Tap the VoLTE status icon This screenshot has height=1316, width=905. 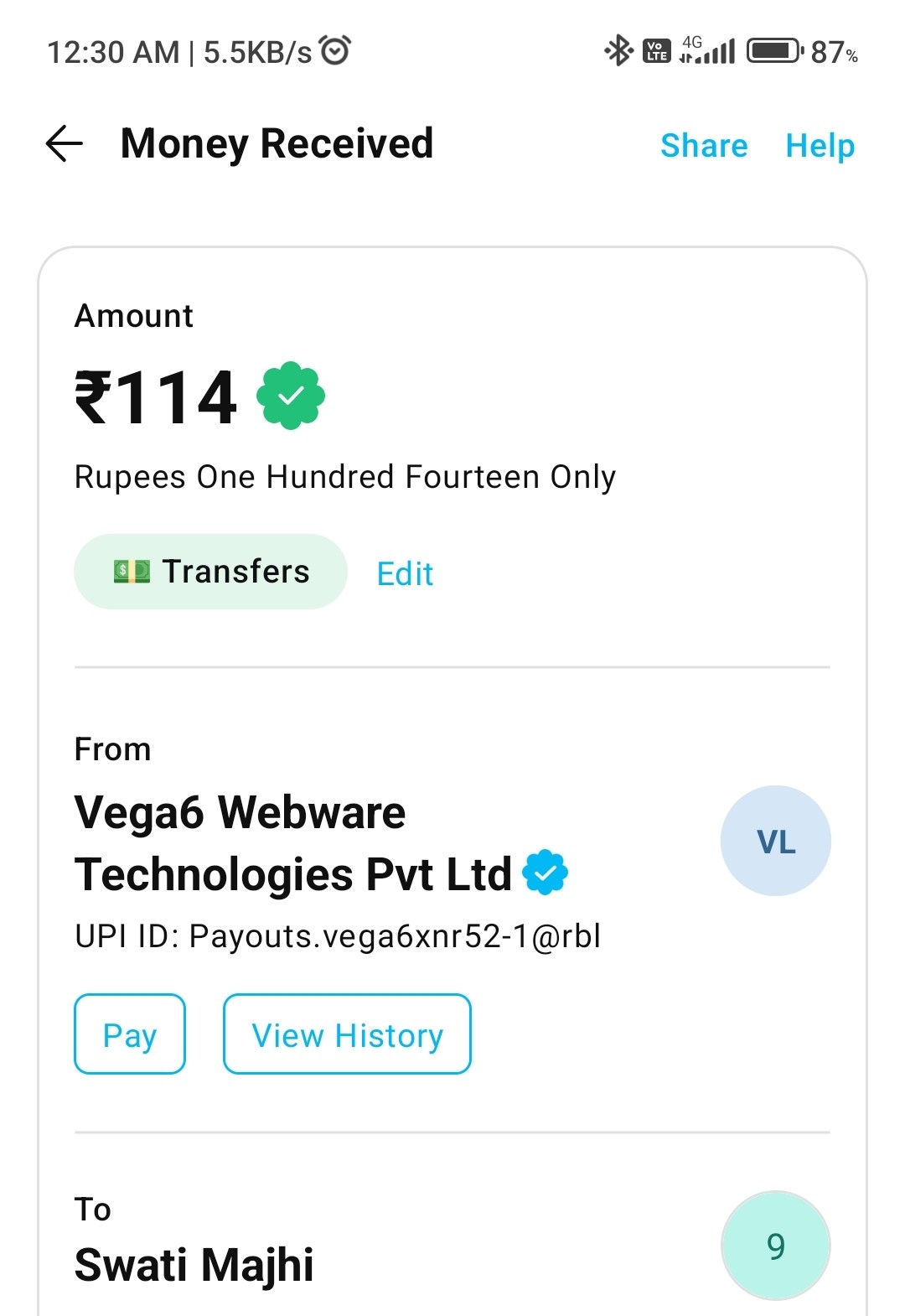pos(656,51)
